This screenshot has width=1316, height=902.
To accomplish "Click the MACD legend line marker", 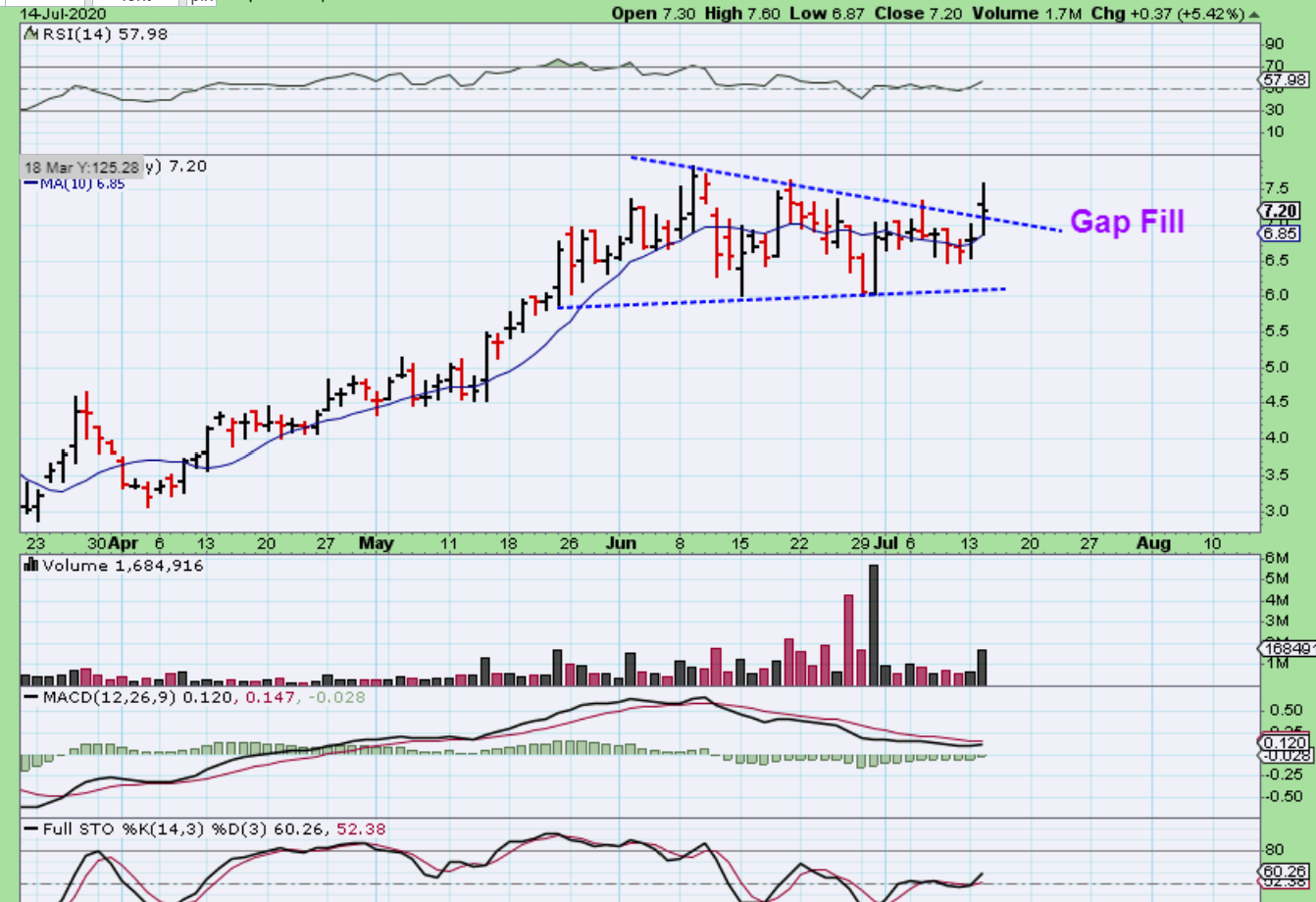I will [x=30, y=697].
